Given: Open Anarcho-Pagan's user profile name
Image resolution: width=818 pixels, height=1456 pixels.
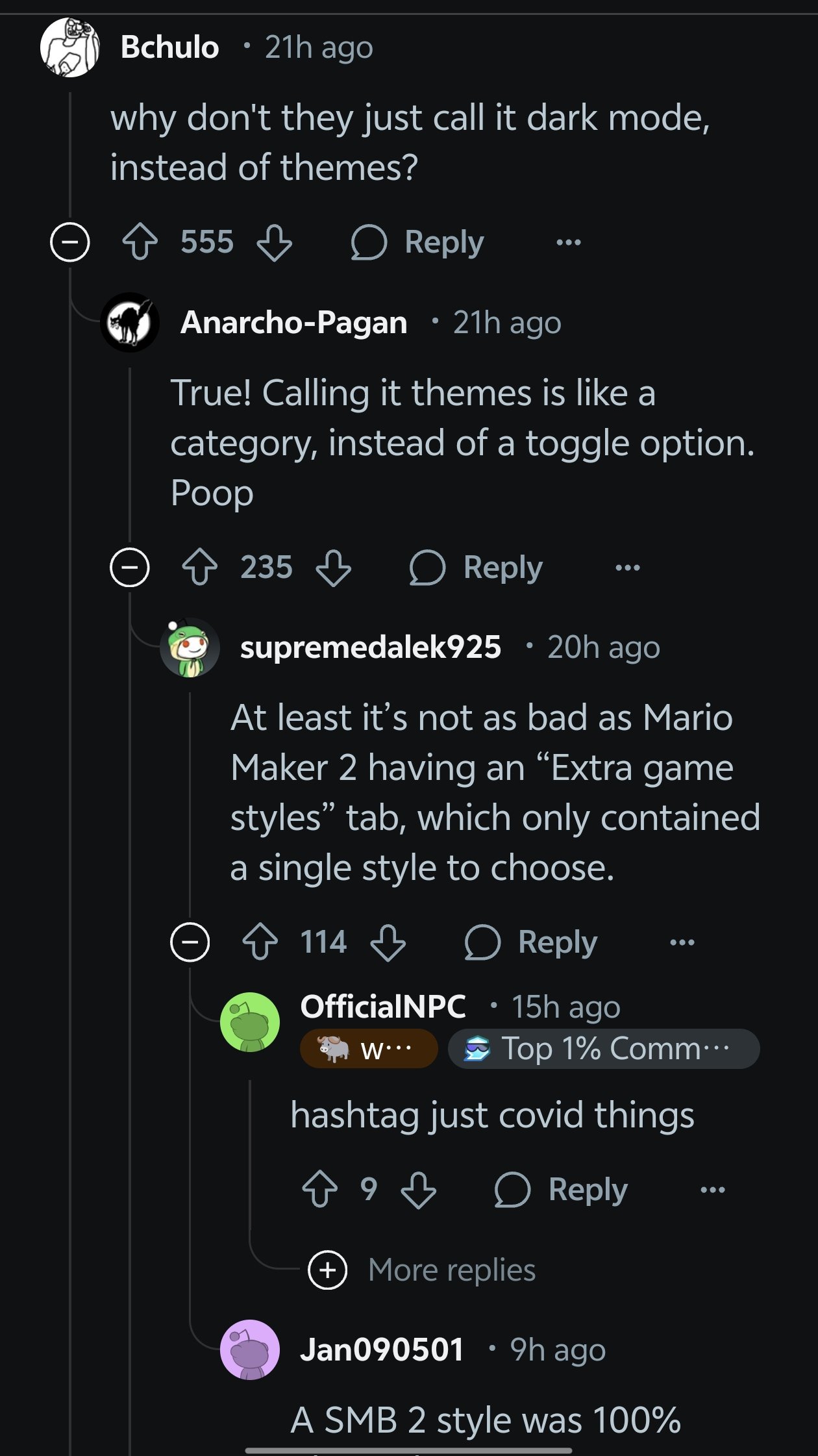Looking at the screenshot, I should (294, 322).
